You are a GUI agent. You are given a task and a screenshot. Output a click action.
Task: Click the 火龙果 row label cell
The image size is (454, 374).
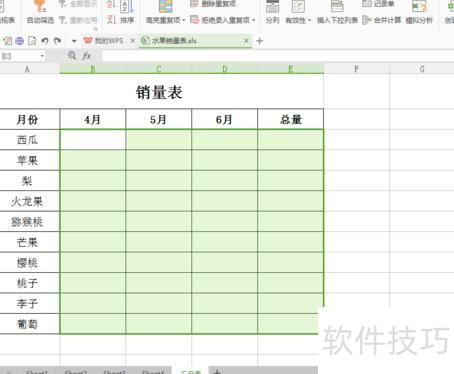[29, 201]
